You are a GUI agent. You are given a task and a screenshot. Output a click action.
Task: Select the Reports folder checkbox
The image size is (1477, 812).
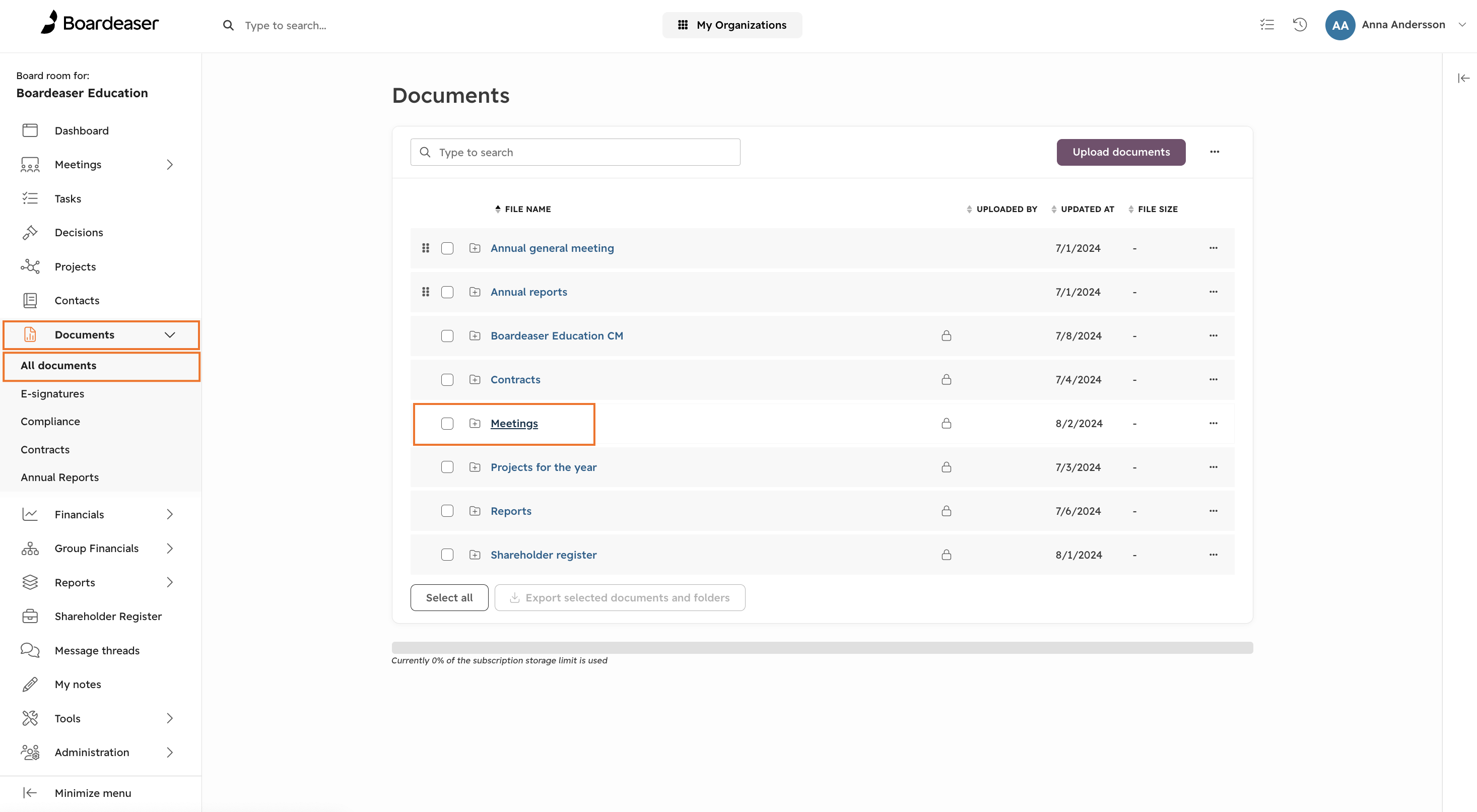447,511
